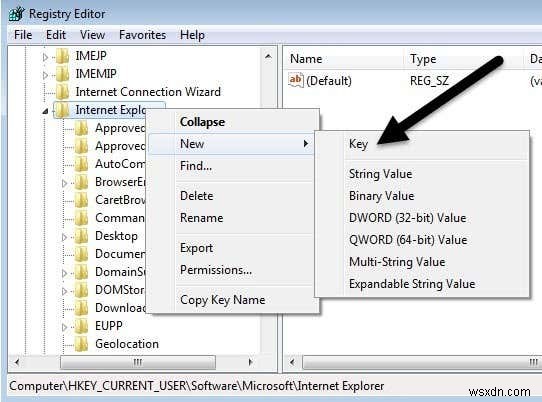Click the Internet Connection Wizard folder icon
Screen dimensions: 542x402
coord(63,92)
